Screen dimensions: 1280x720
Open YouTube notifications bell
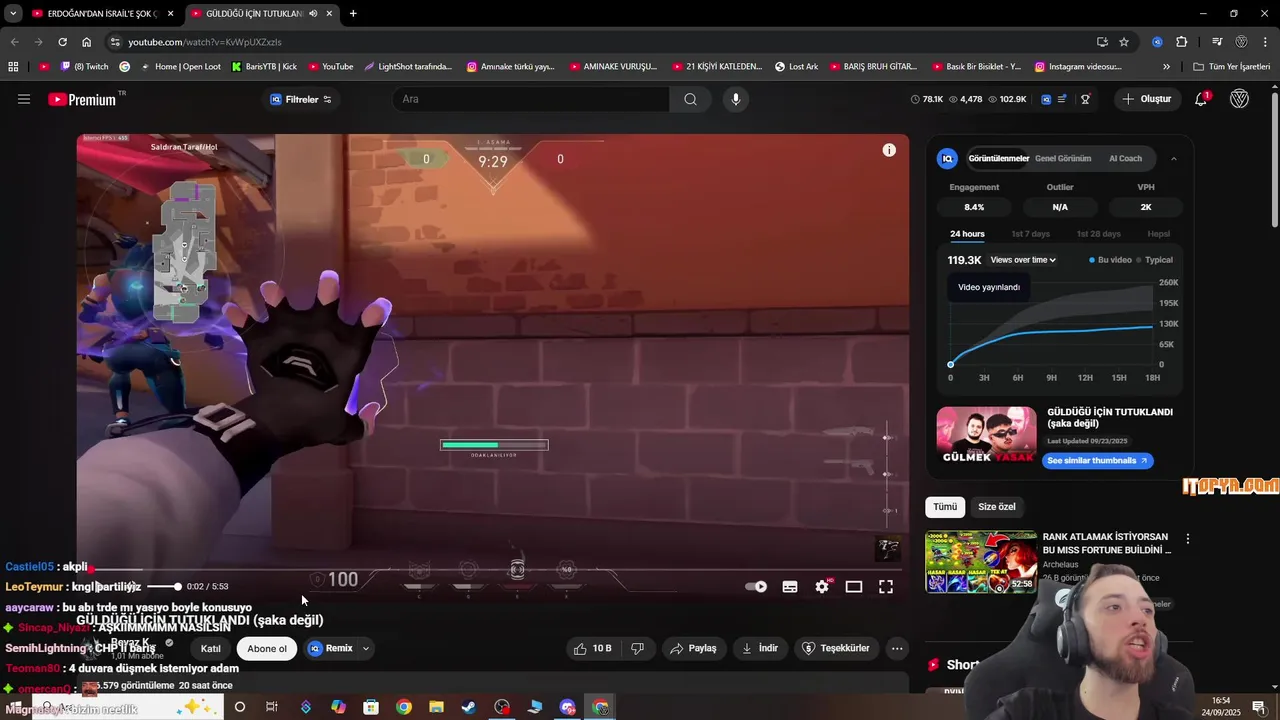pyautogui.click(x=1202, y=99)
